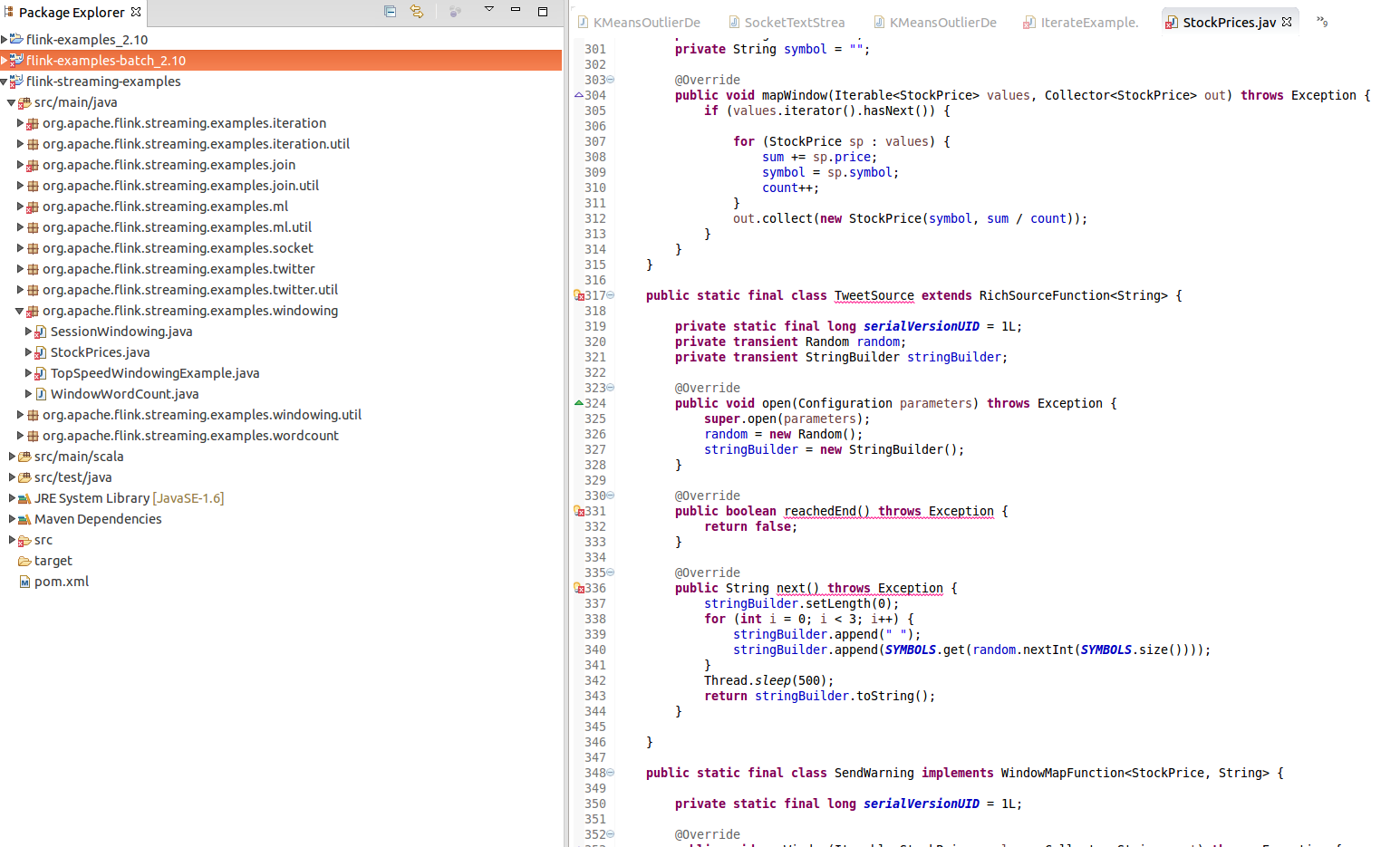The height and width of the screenshot is (847, 1400).
Task: Collapse the windowing package node
Action: point(20,311)
